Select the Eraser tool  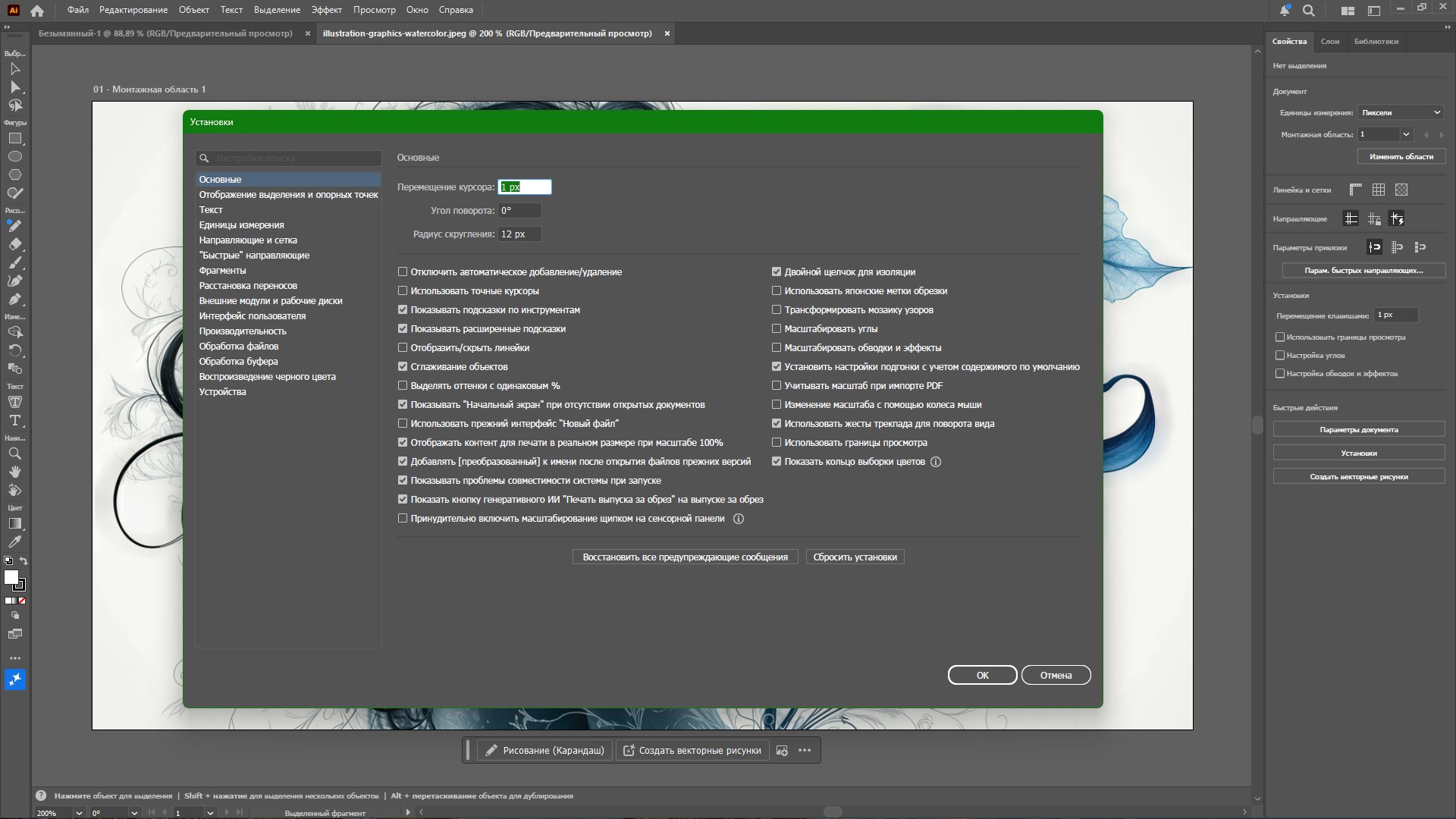pos(14,244)
